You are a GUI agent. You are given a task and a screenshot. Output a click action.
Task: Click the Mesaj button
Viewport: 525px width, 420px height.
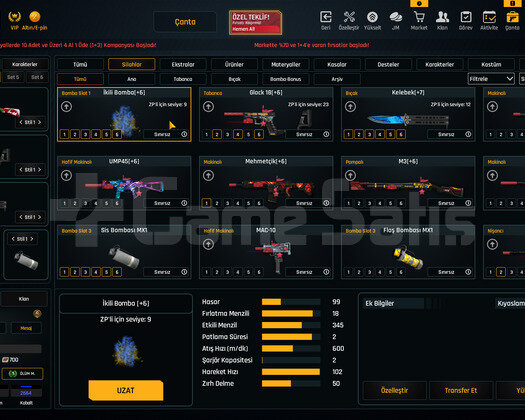pyautogui.click(x=26, y=328)
